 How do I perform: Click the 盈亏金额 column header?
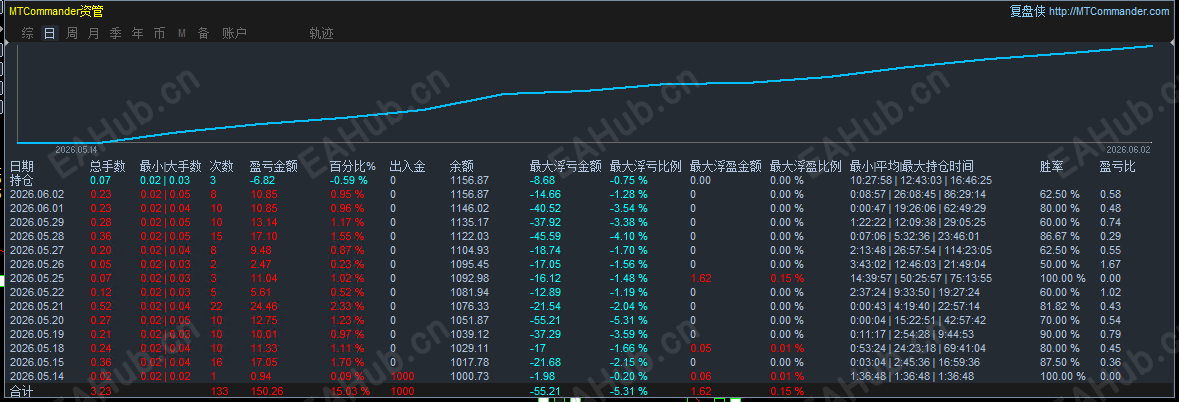pyautogui.click(x=274, y=166)
